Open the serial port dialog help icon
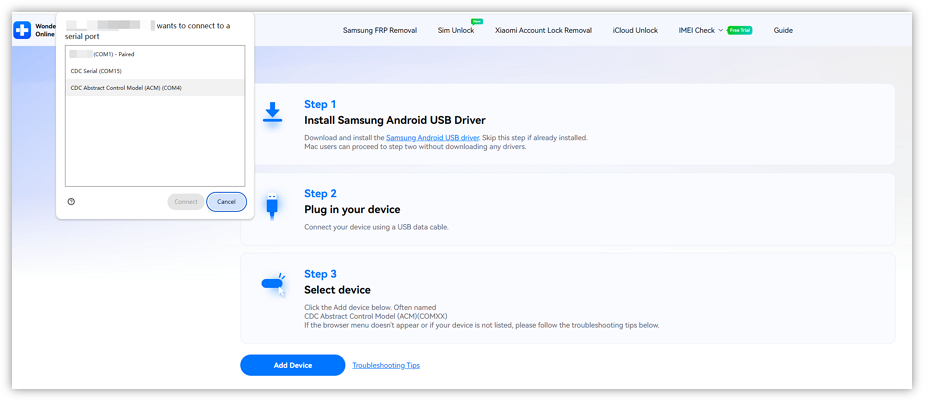 [71, 202]
